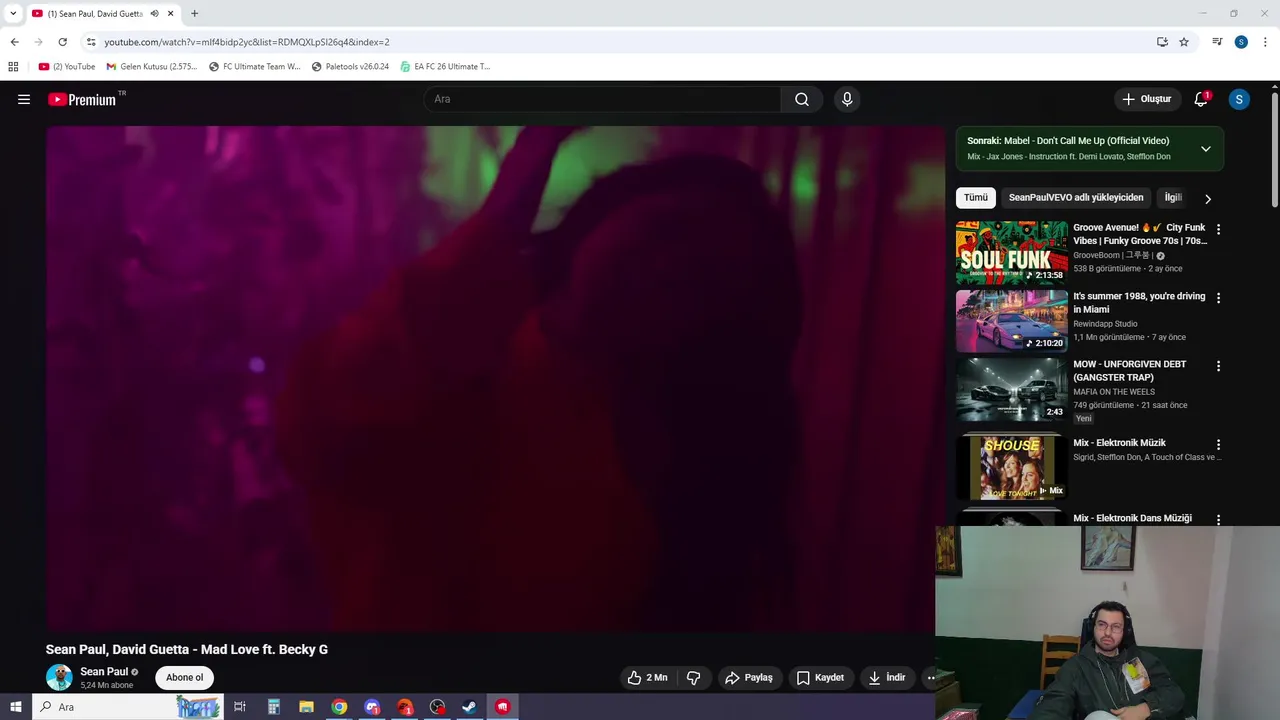Open options for Mix - Elektronik Dans Müziği
Screen dimensions: 1280x720
[1218, 519]
